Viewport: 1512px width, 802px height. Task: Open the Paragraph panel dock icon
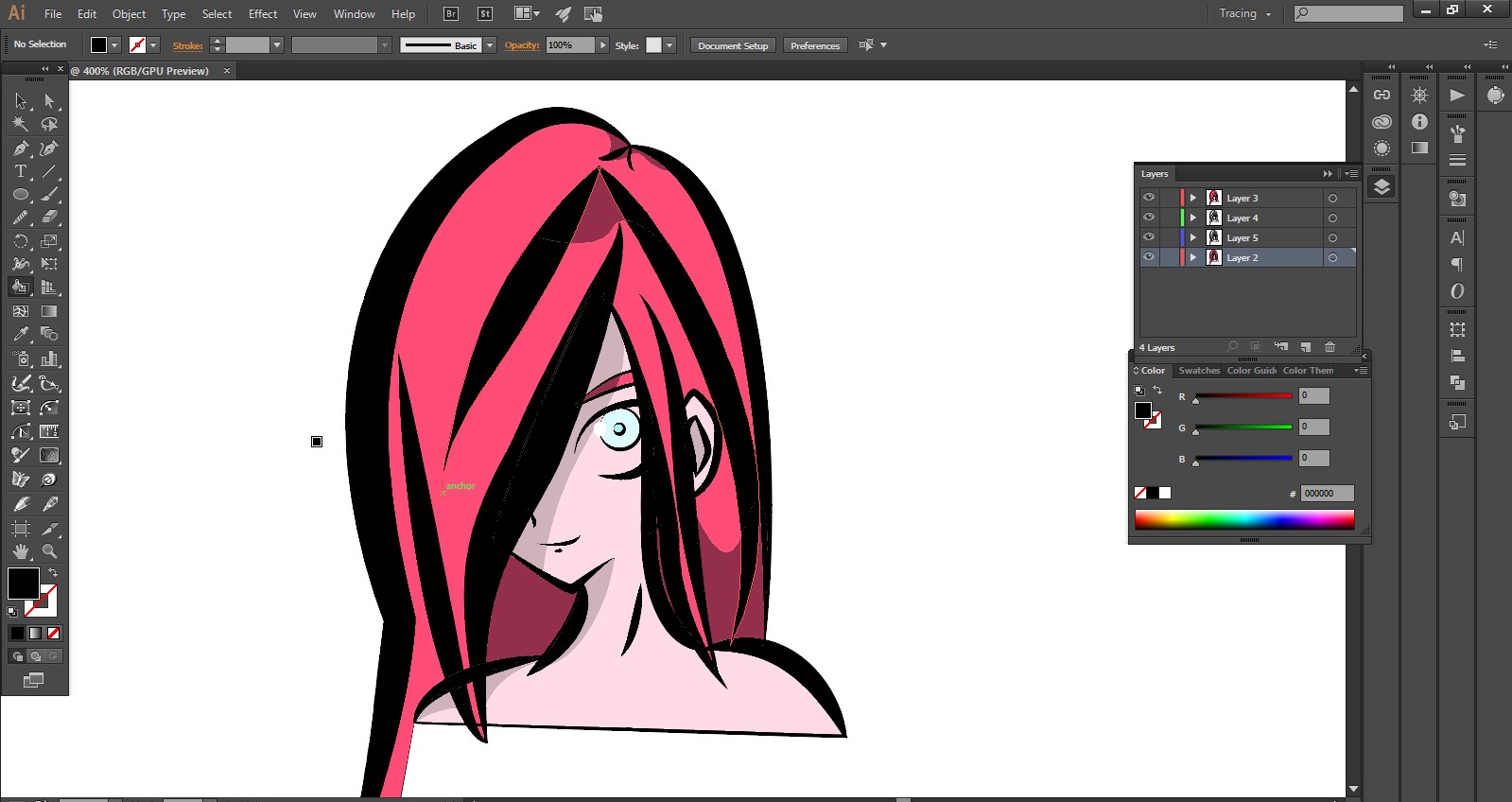(x=1457, y=265)
